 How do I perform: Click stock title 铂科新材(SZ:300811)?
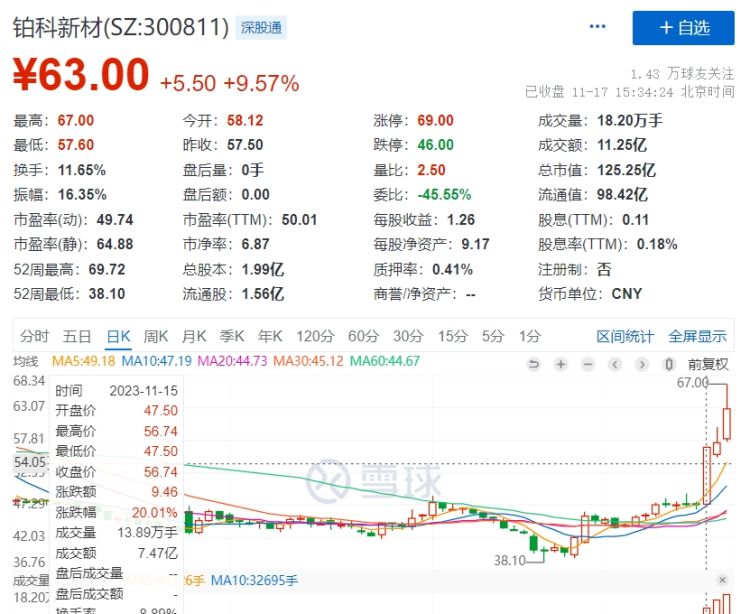121,27
